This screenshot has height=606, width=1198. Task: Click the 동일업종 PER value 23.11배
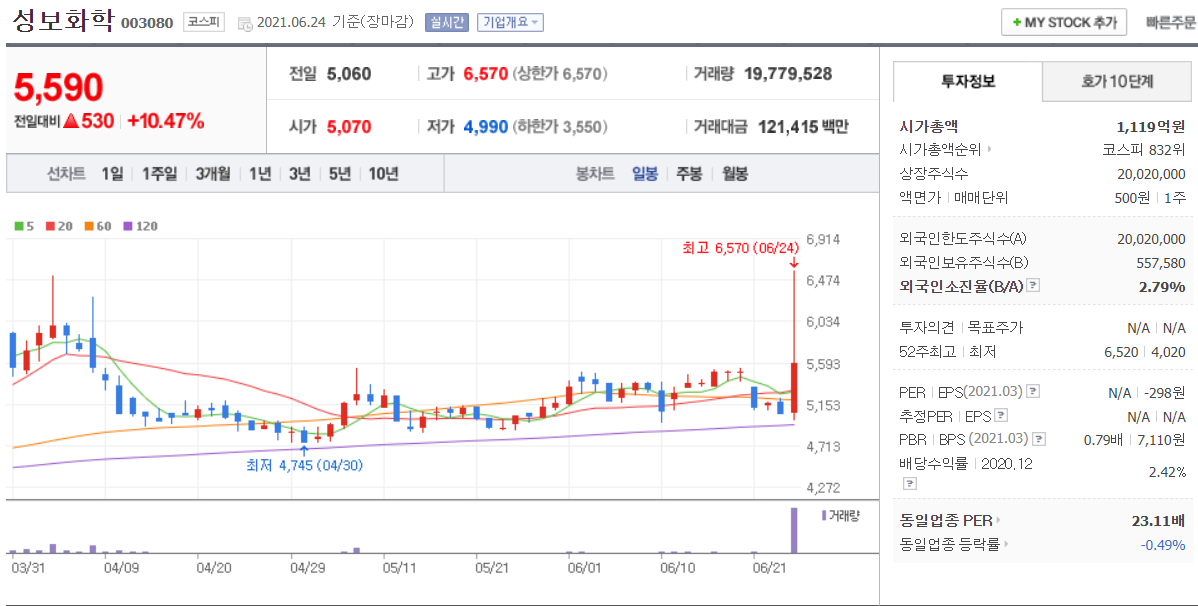pos(1158,521)
